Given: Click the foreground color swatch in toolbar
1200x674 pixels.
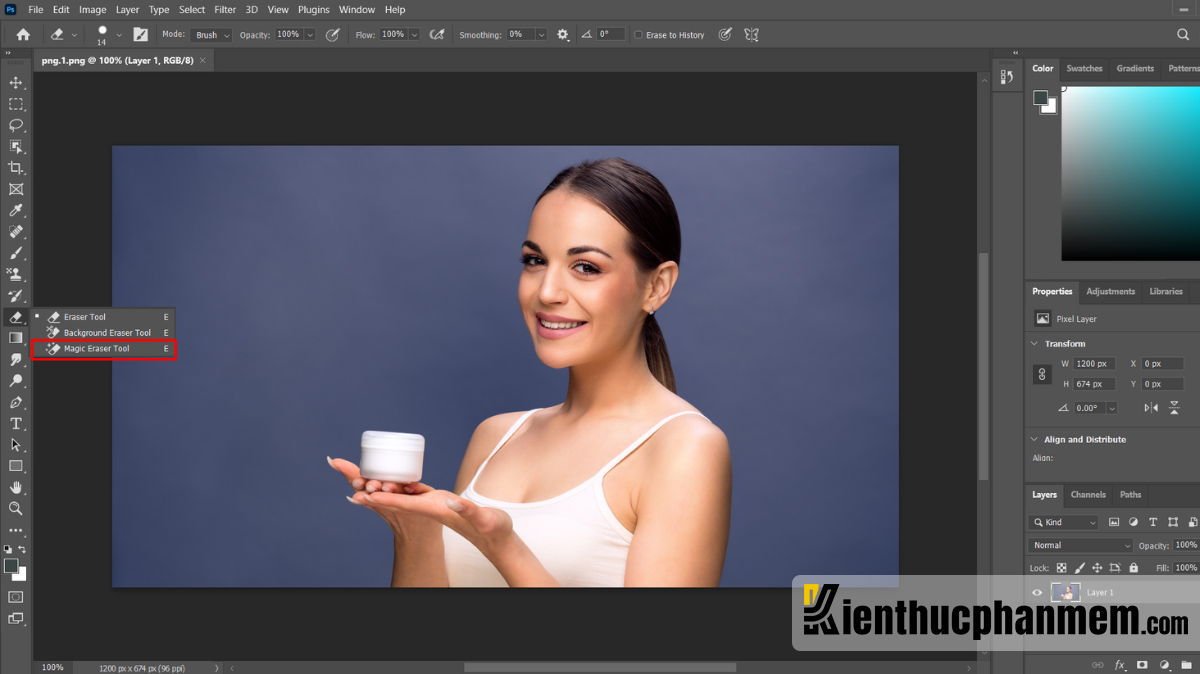Looking at the screenshot, I should click(x=11, y=566).
